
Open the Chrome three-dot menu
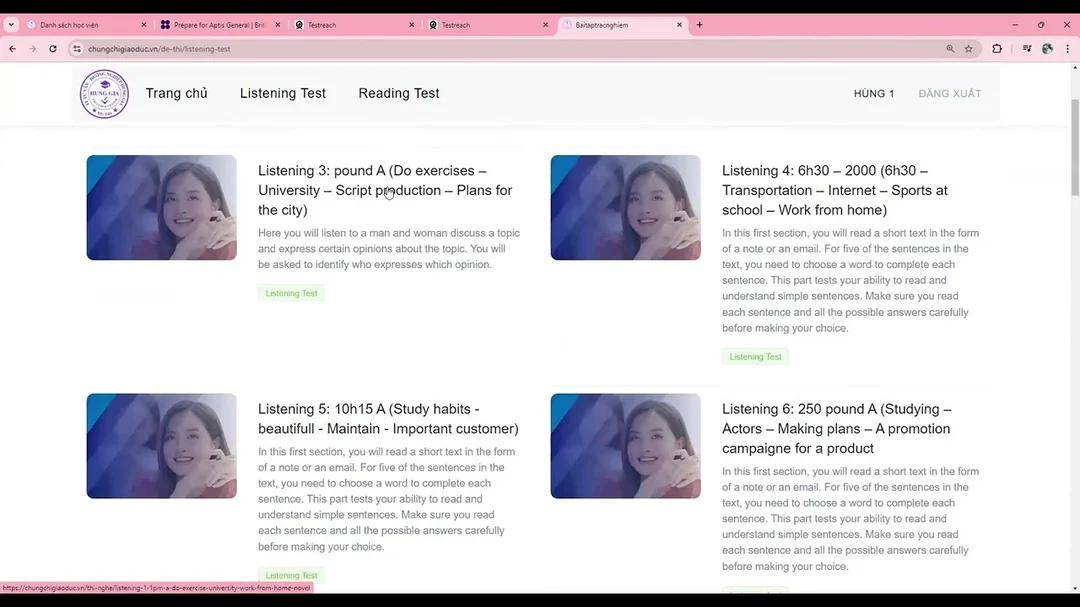1068,49
